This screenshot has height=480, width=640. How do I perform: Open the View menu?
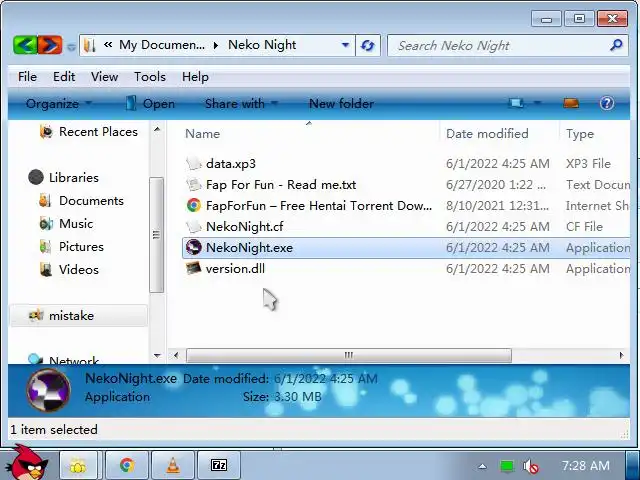pyautogui.click(x=104, y=77)
